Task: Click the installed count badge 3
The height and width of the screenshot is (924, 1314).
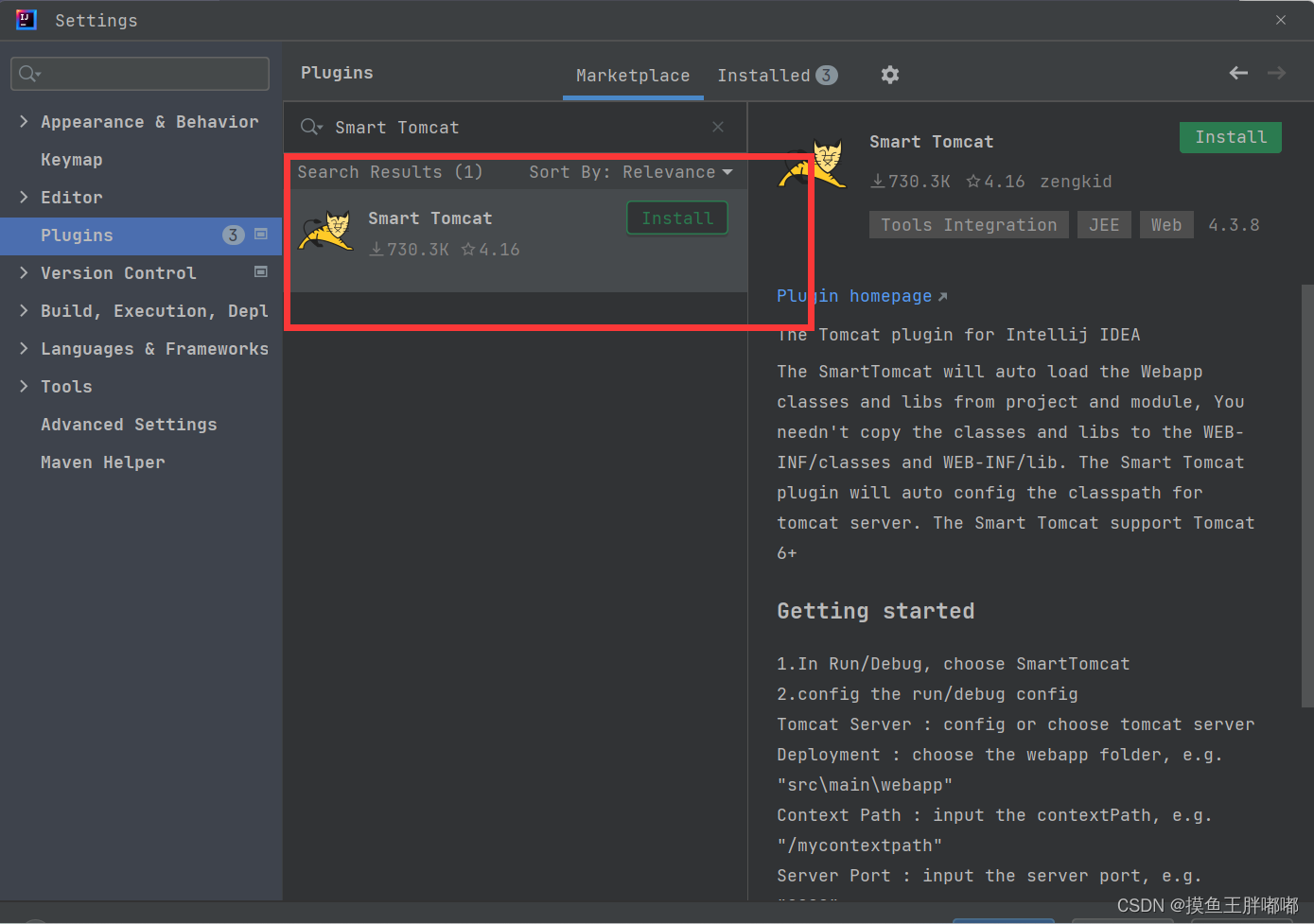Action: [x=827, y=75]
